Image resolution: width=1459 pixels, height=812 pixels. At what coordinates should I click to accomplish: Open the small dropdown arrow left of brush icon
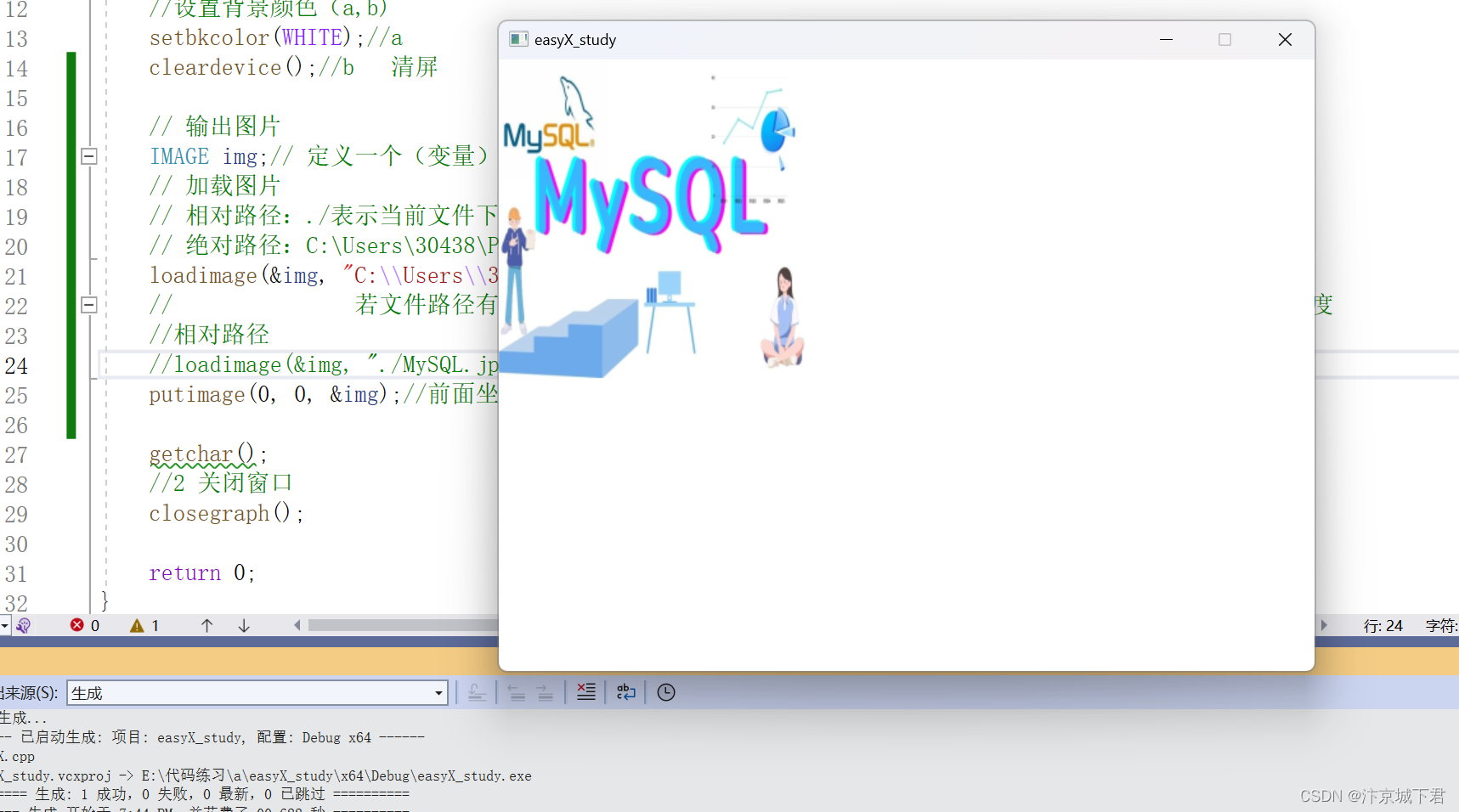tap(5, 625)
